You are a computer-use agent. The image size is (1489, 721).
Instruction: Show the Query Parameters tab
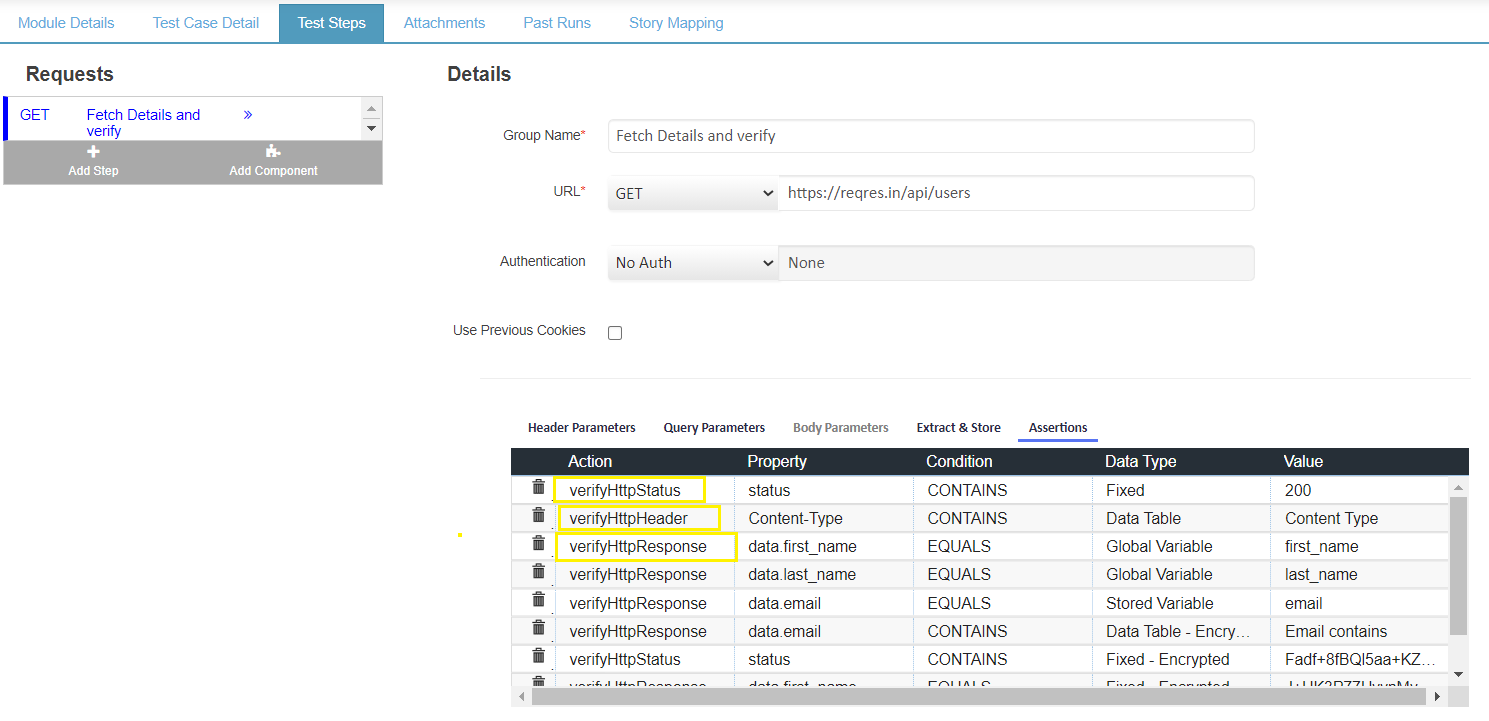pos(714,428)
